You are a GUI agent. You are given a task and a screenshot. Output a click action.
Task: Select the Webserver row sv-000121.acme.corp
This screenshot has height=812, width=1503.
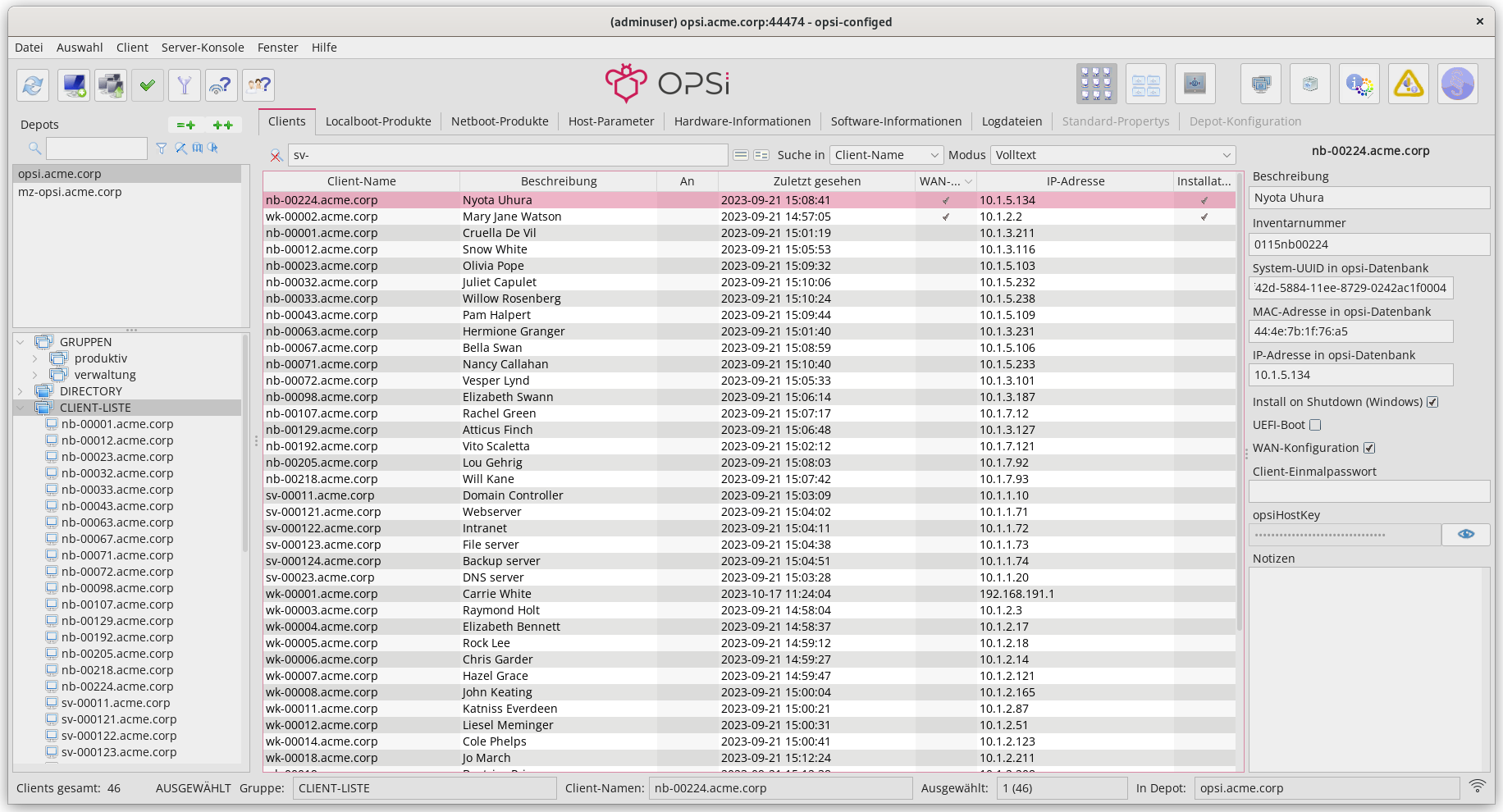(x=749, y=512)
